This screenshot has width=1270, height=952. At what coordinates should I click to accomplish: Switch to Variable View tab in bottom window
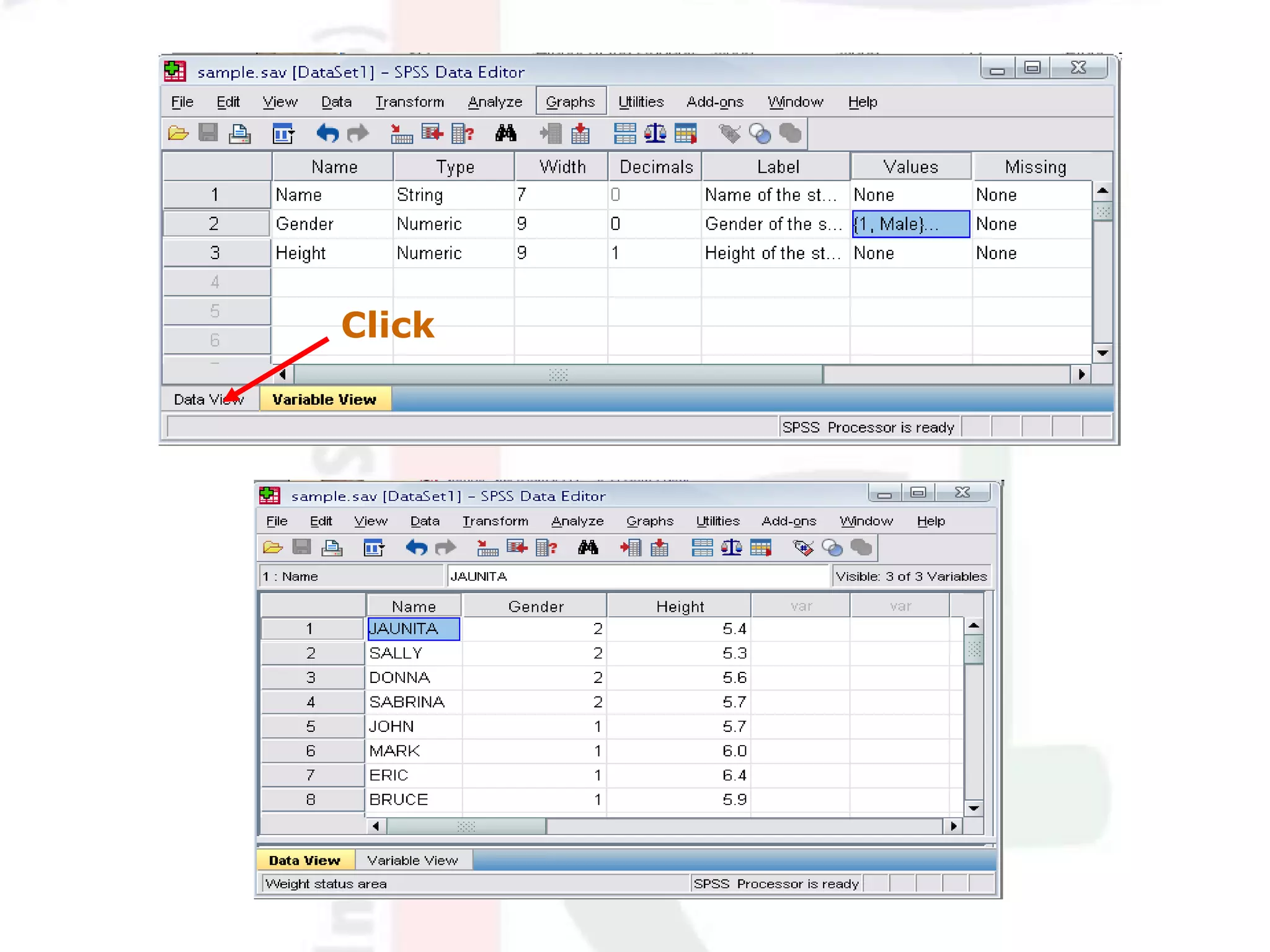[x=412, y=860]
